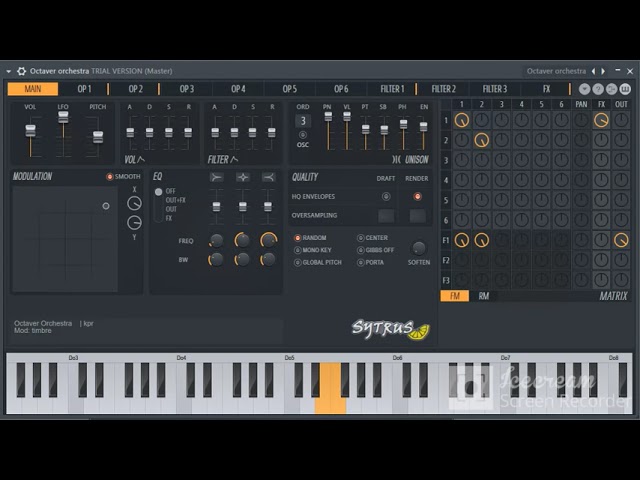Click the Octaver orchestra preset name selector
Screen dimensions: 640x480
click(x=556, y=71)
